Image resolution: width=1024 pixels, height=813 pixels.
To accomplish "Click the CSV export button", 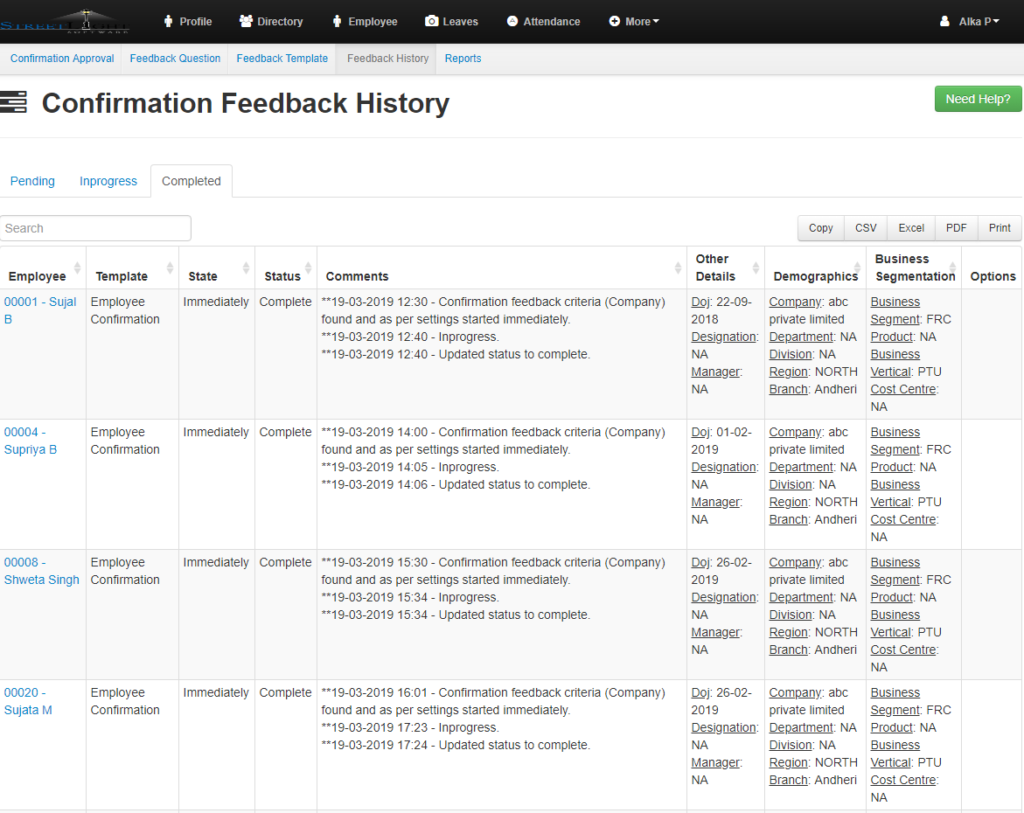I will 866,228.
